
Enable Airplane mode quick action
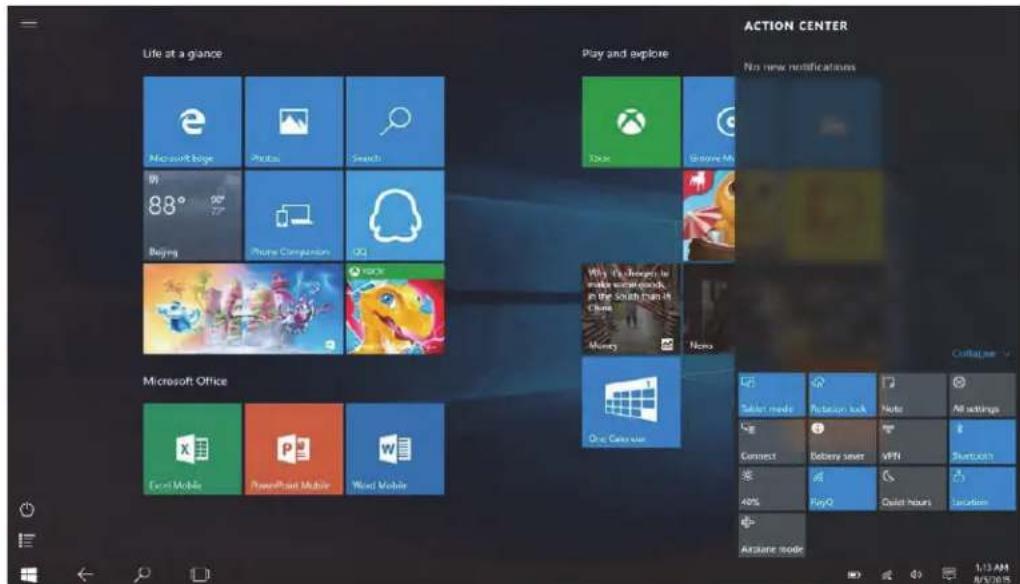click(771, 535)
